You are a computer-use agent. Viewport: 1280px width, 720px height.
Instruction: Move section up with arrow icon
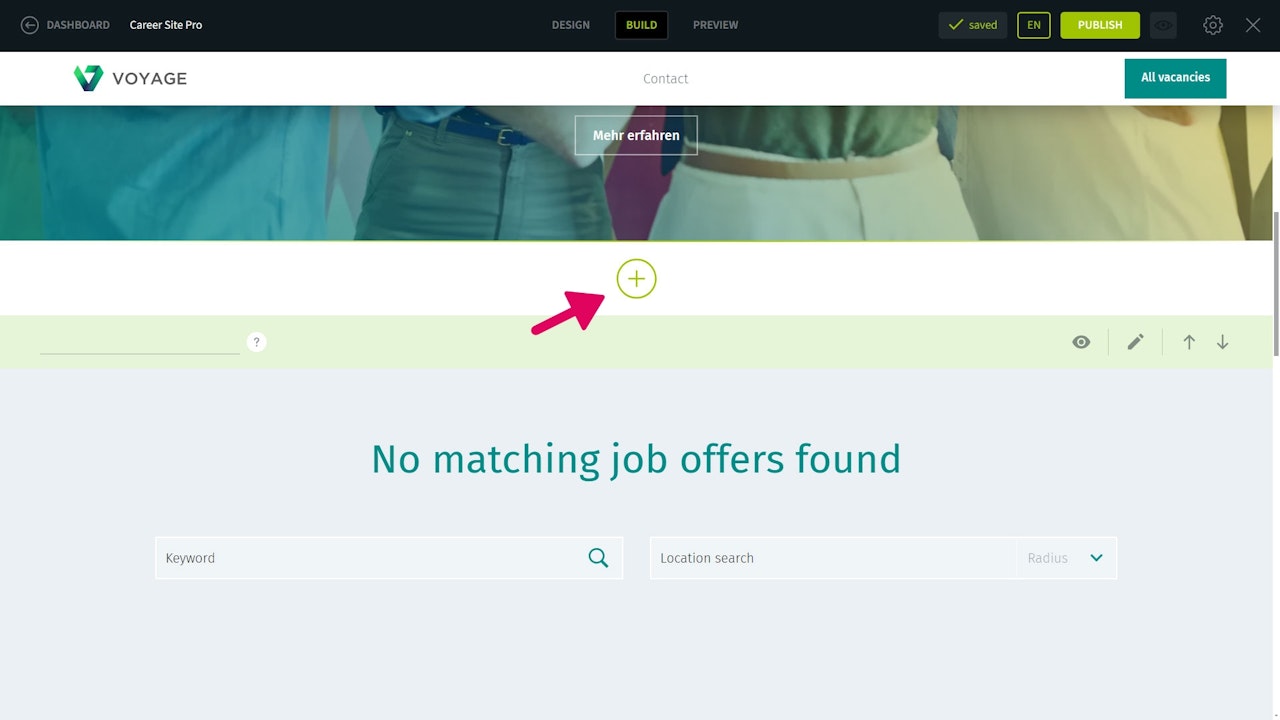1189,342
